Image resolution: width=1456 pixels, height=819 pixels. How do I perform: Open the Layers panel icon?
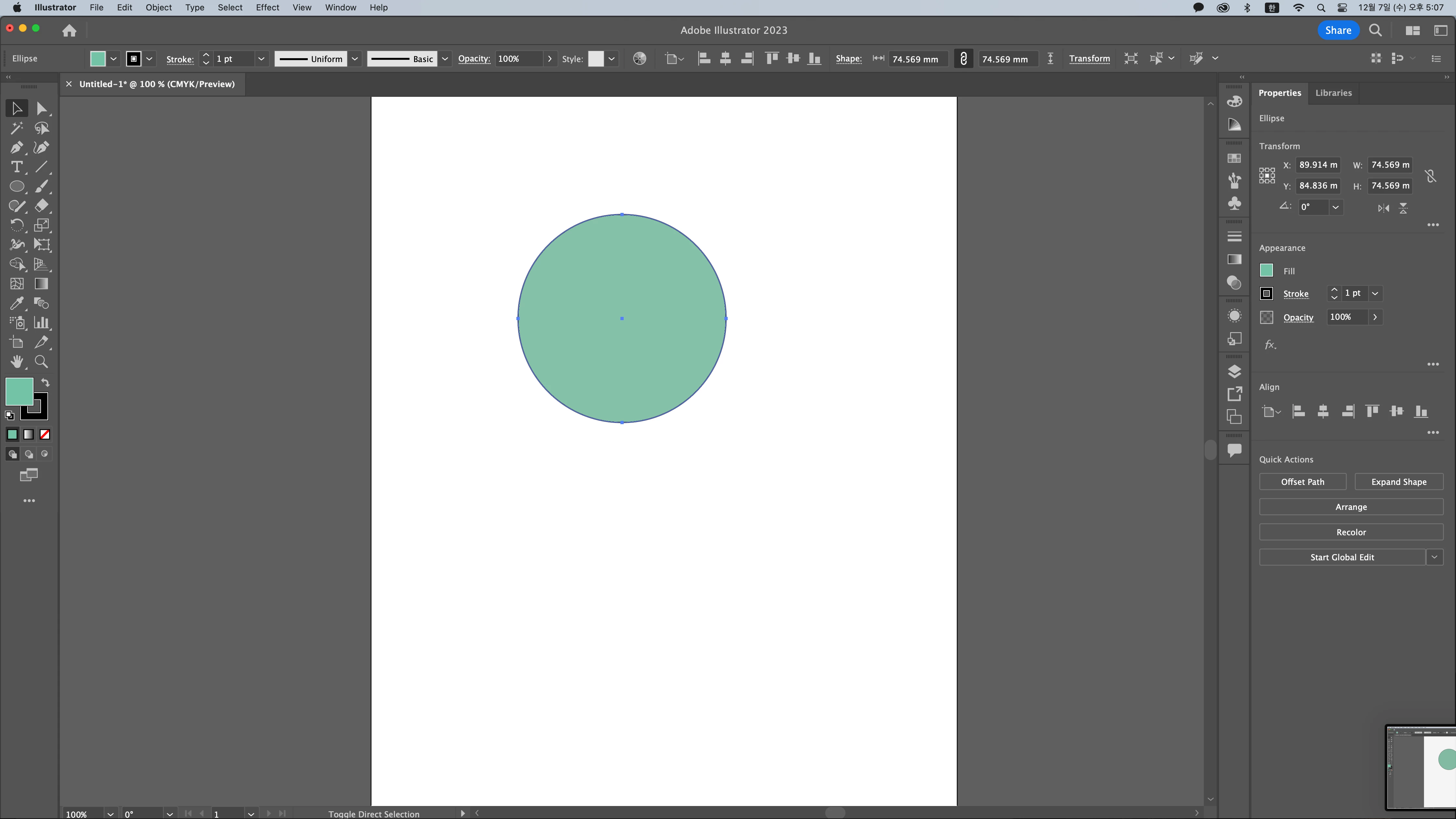click(1234, 371)
